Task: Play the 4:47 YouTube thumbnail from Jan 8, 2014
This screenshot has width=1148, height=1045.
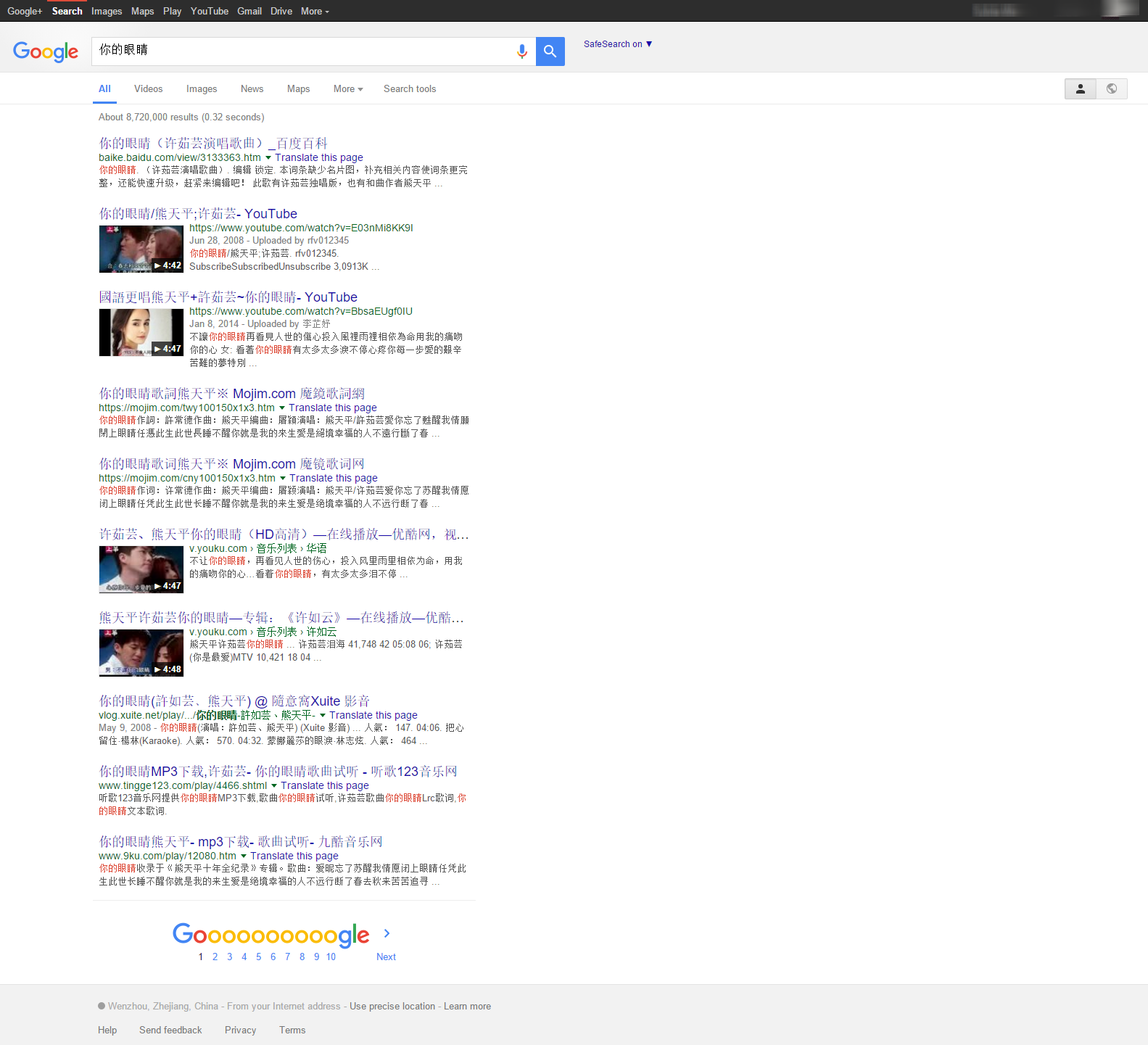Action: [x=141, y=332]
